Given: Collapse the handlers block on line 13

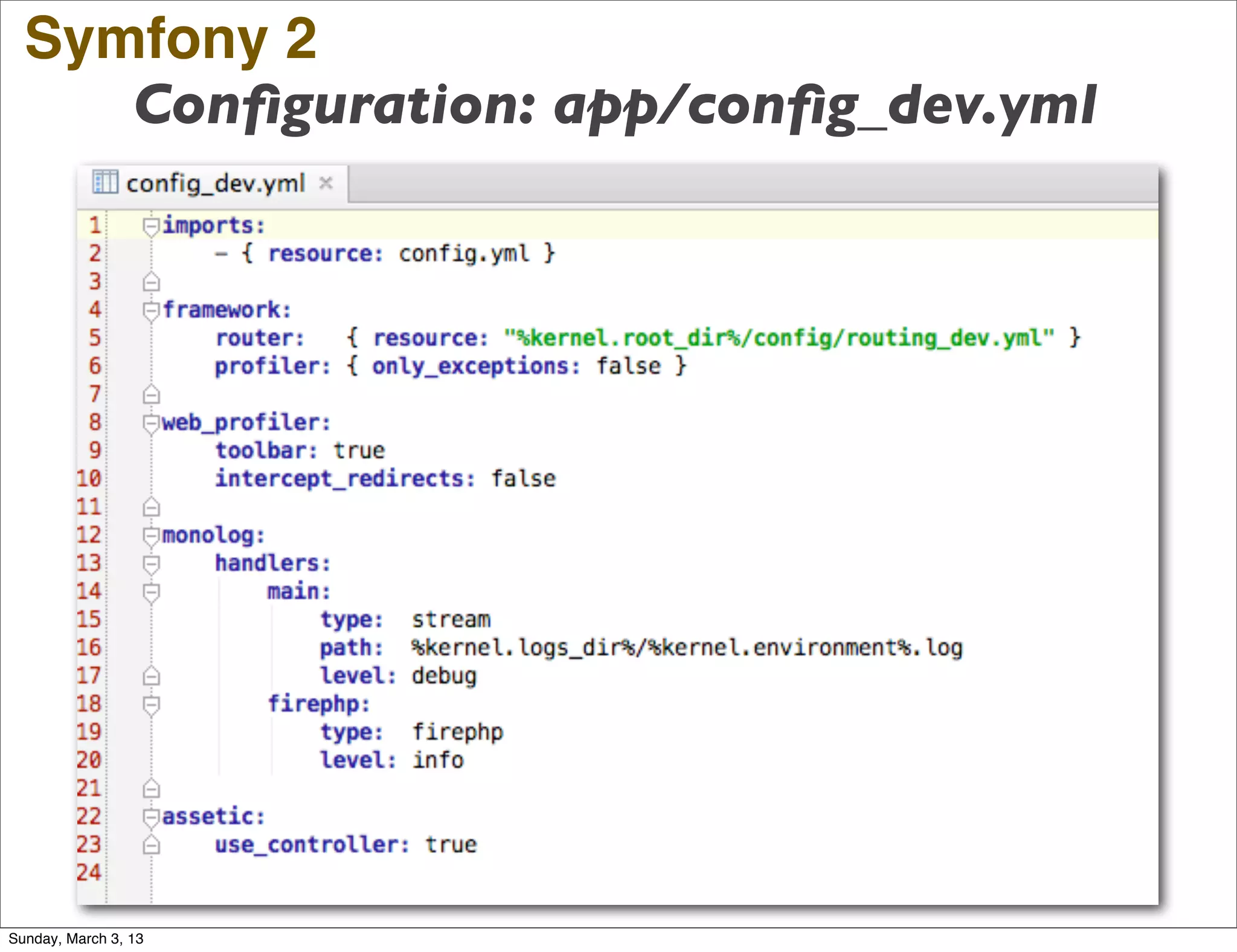Looking at the screenshot, I should (151, 564).
